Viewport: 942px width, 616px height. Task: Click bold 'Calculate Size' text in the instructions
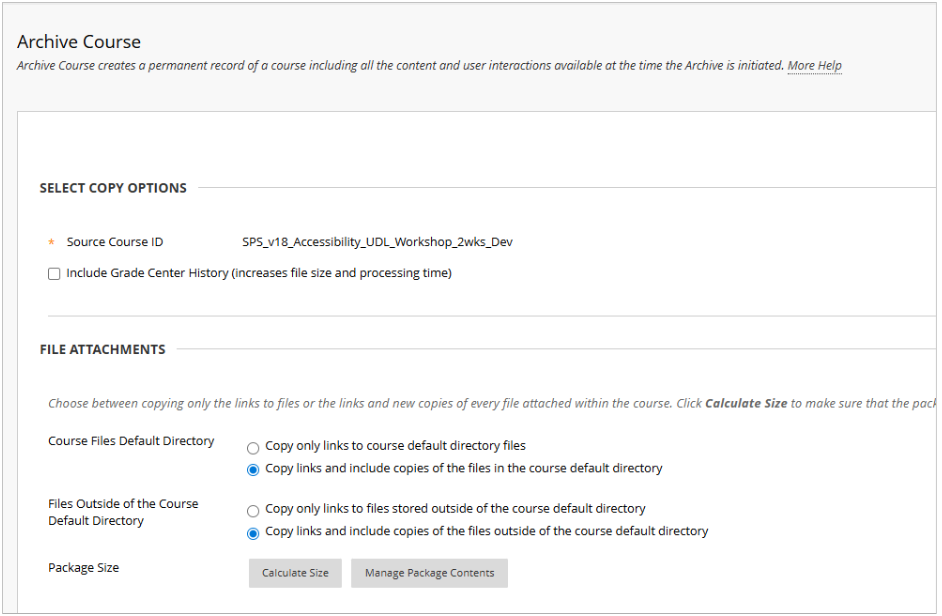[x=746, y=404]
